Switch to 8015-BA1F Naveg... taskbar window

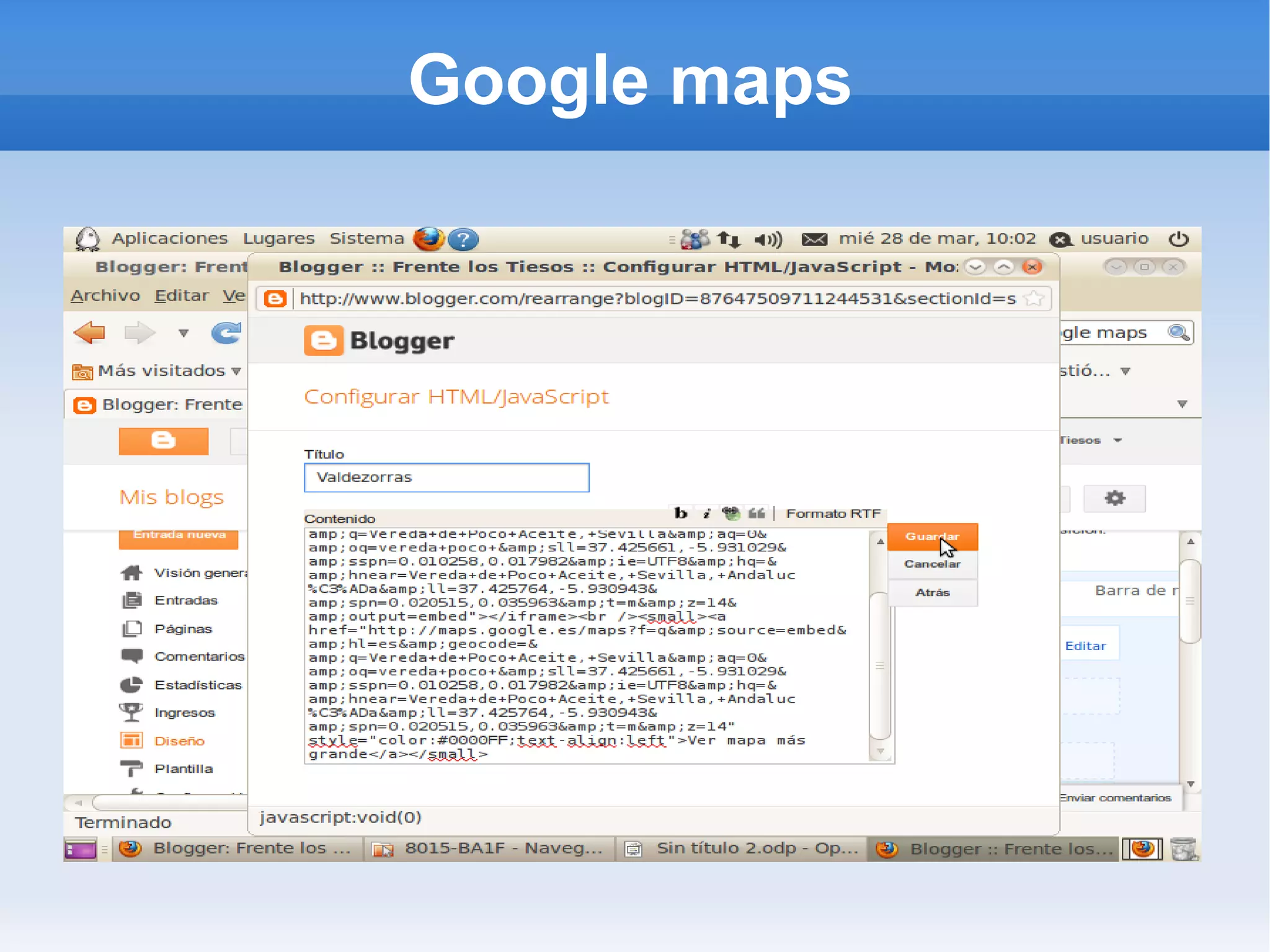click(x=489, y=849)
